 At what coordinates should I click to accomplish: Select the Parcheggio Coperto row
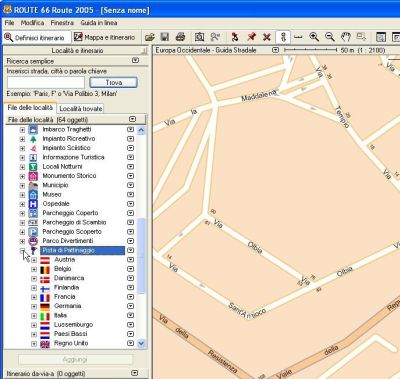click(x=70, y=213)
